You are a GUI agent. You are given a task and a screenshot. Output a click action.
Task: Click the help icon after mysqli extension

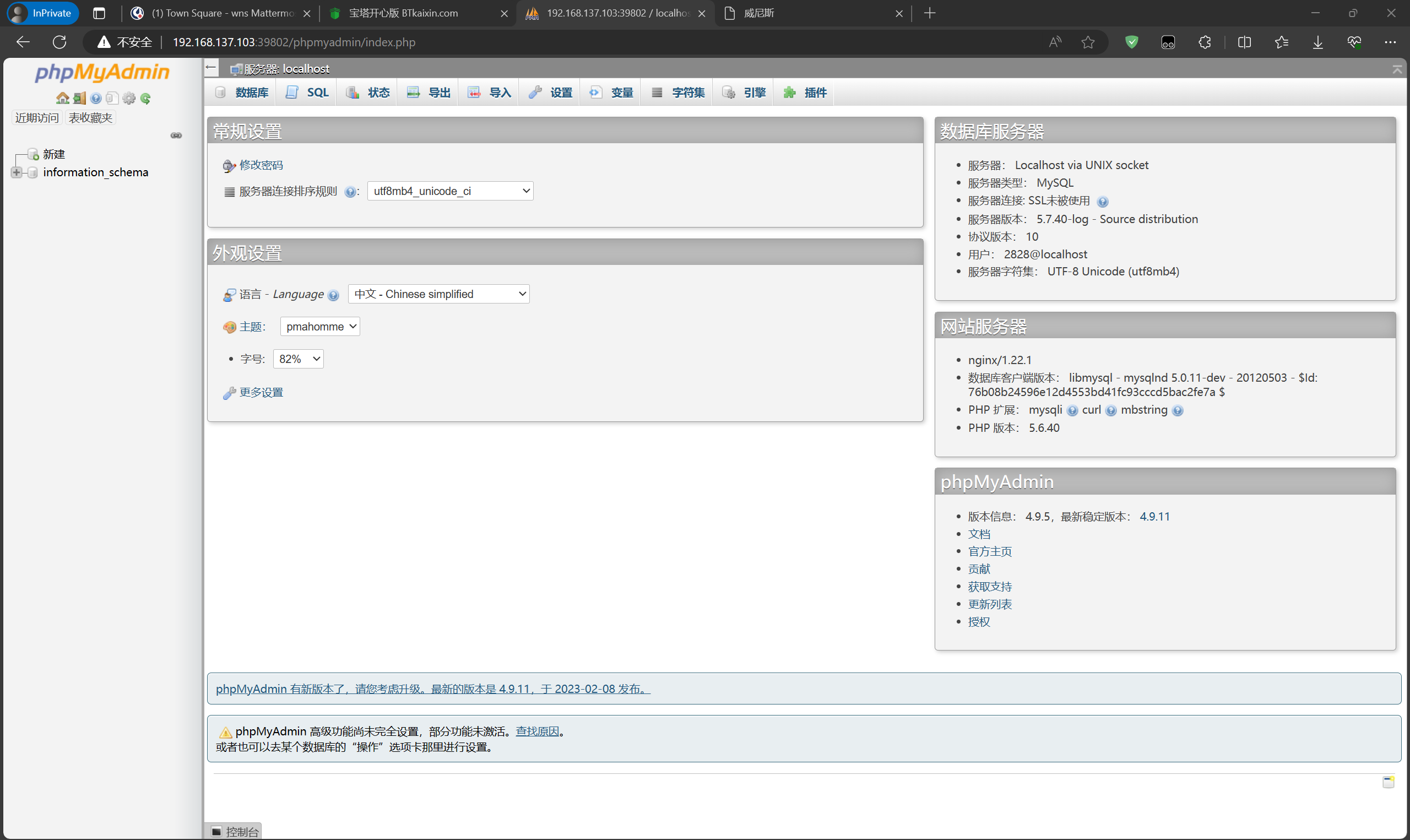(x=1072, y=410)
